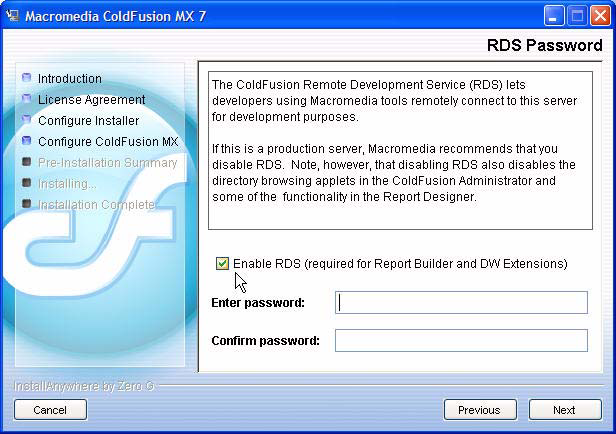Click the installer icon in title bar

(13, 16)
